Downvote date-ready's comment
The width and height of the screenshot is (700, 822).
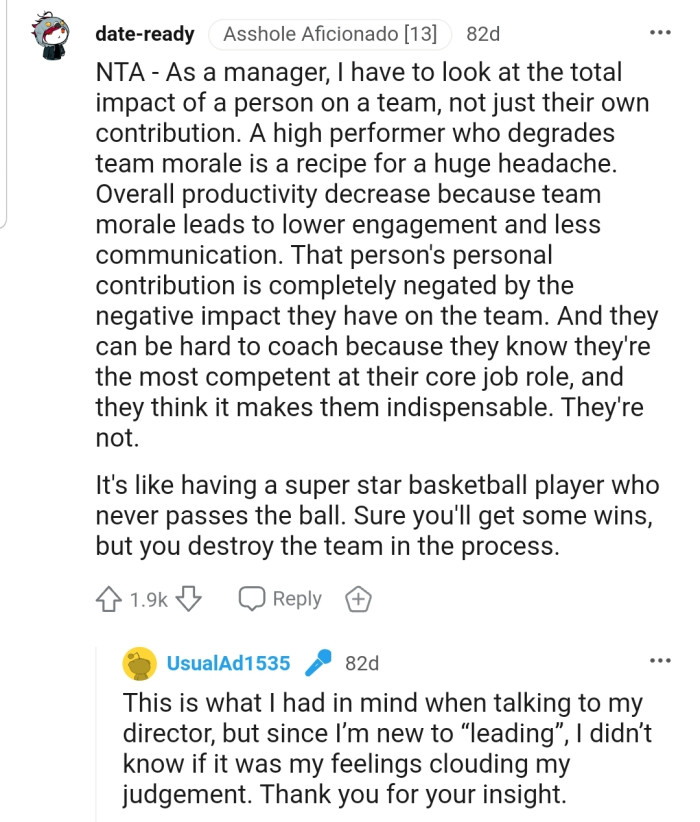click(190, 599)
